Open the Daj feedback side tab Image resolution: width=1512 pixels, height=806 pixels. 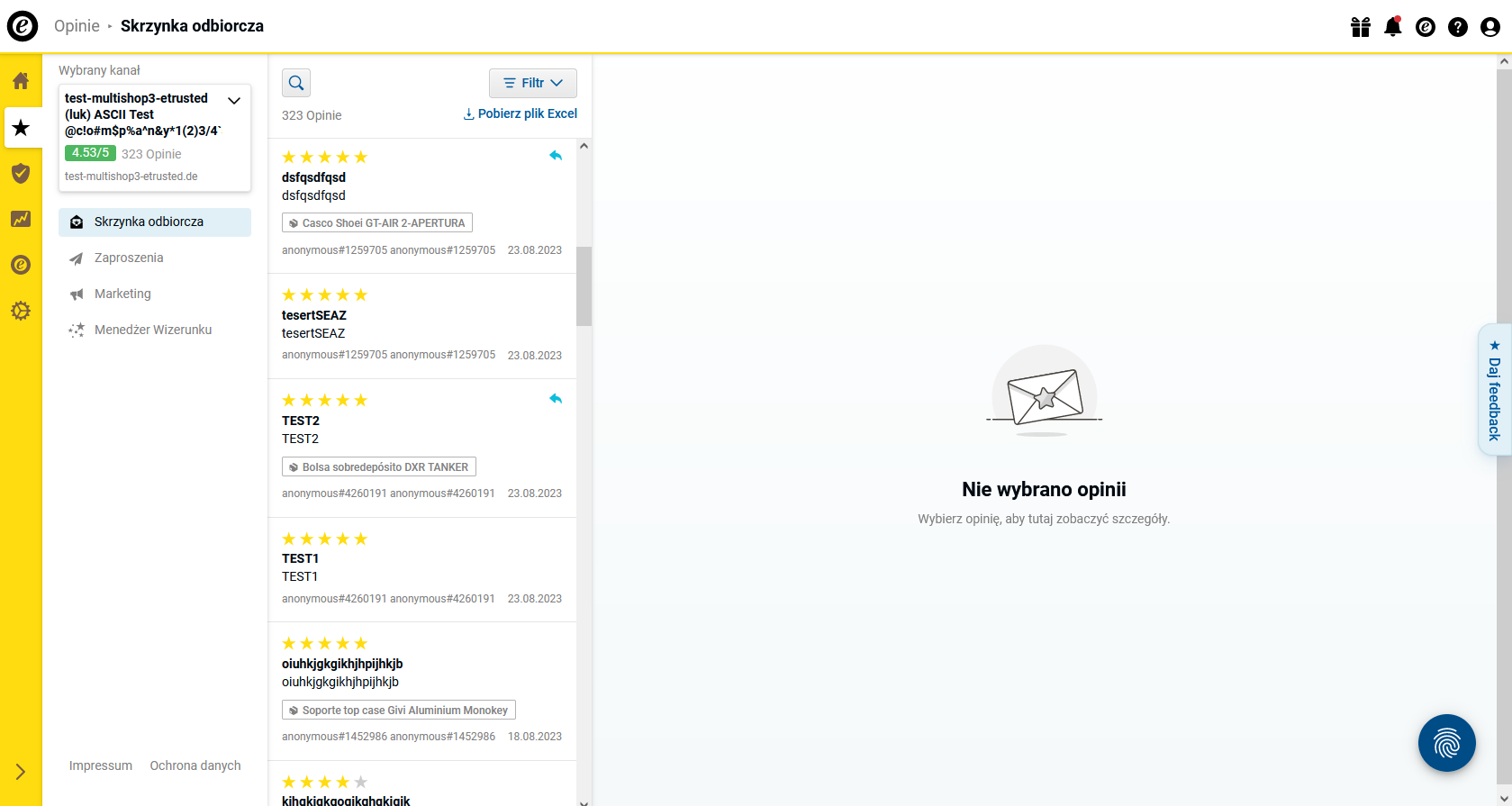coord(1494,389)
